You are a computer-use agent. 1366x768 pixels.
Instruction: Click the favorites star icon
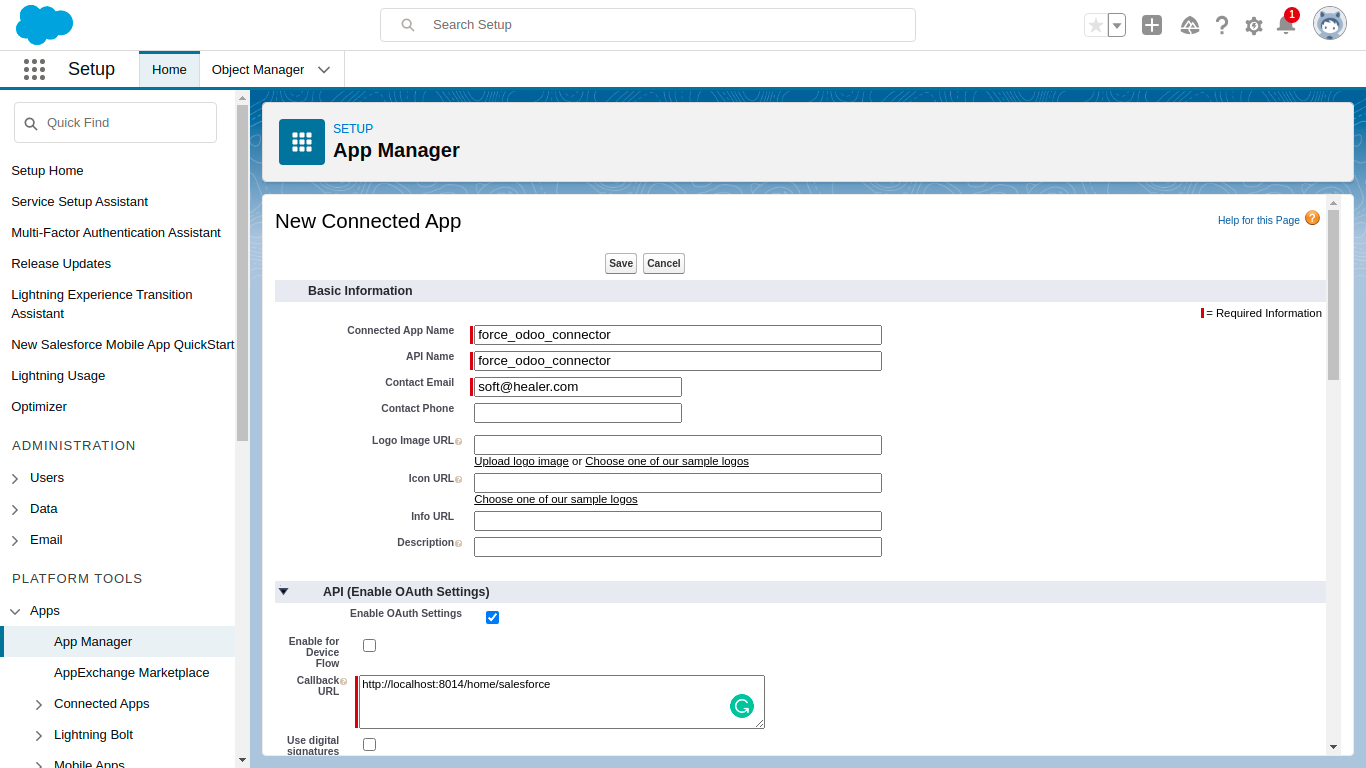point(1096,25)
